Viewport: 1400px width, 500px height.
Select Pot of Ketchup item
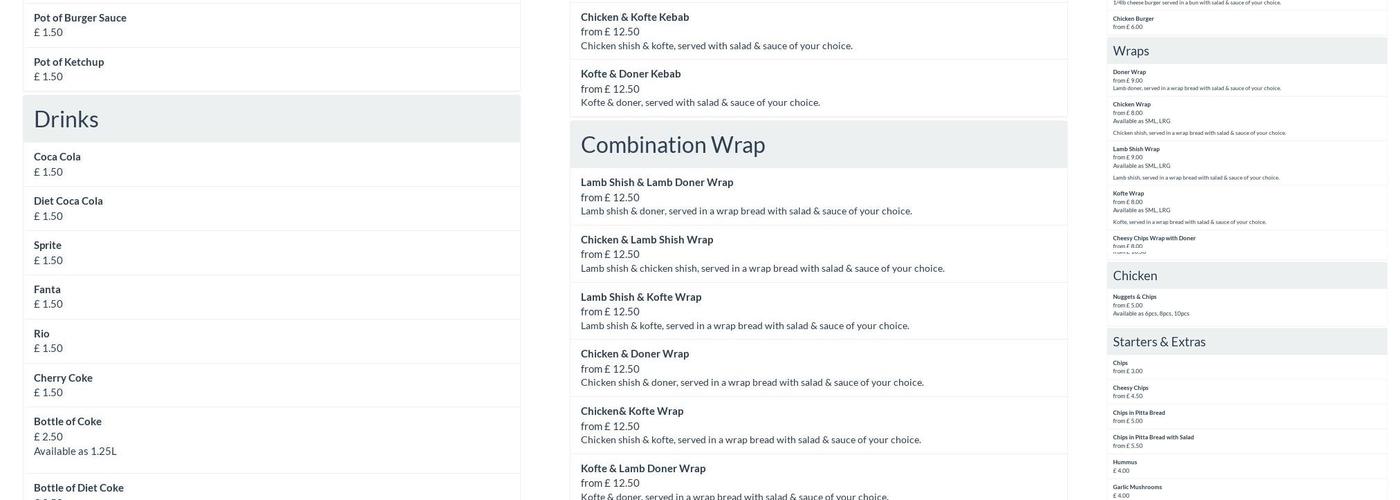click(271, 69)
